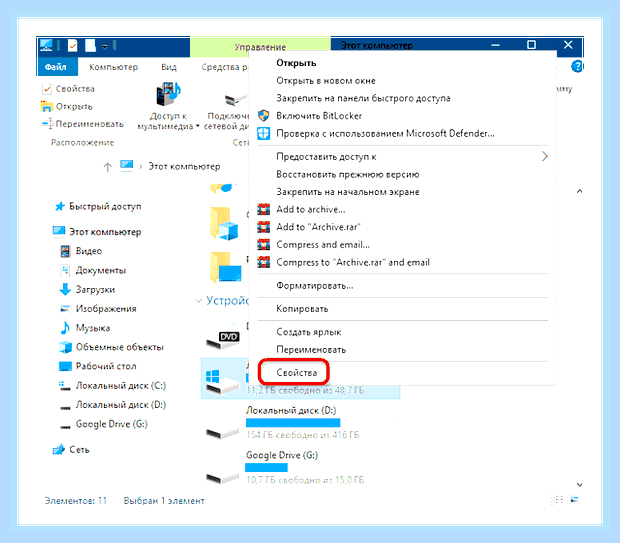This screenshot has height=543, width=620.
Task: Click the 3D objects folder icon
Action: click(x=225, y=224)
